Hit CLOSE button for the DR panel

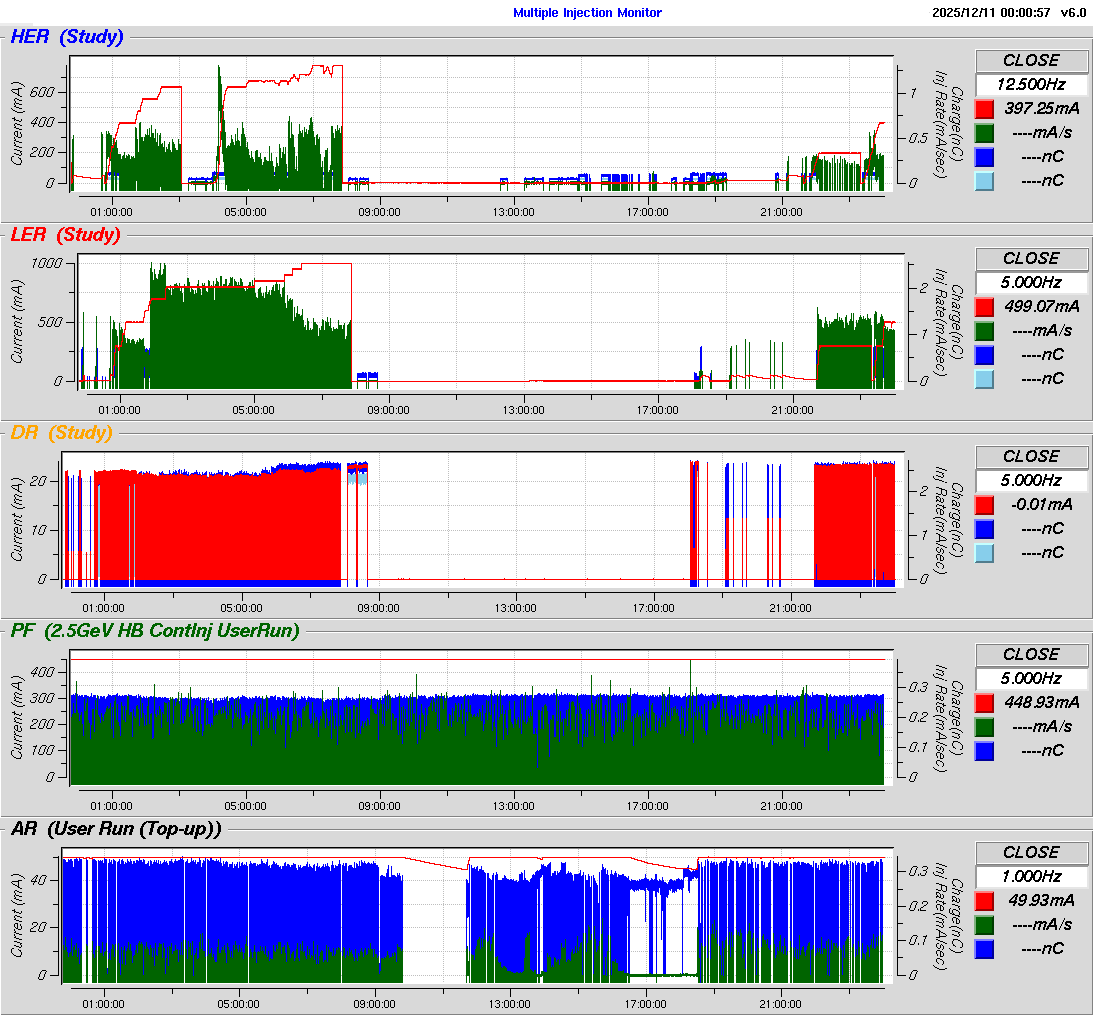click(1030, 456)
